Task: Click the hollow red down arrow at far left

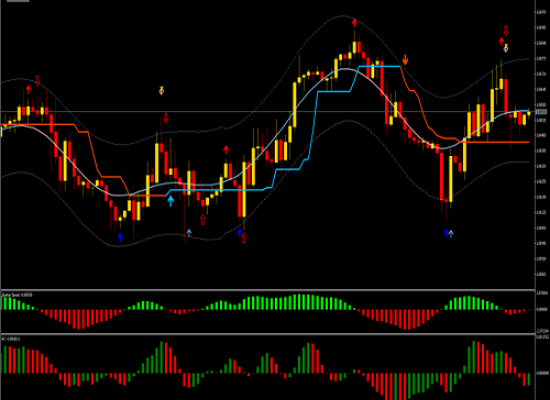Action: coord(38,80)
